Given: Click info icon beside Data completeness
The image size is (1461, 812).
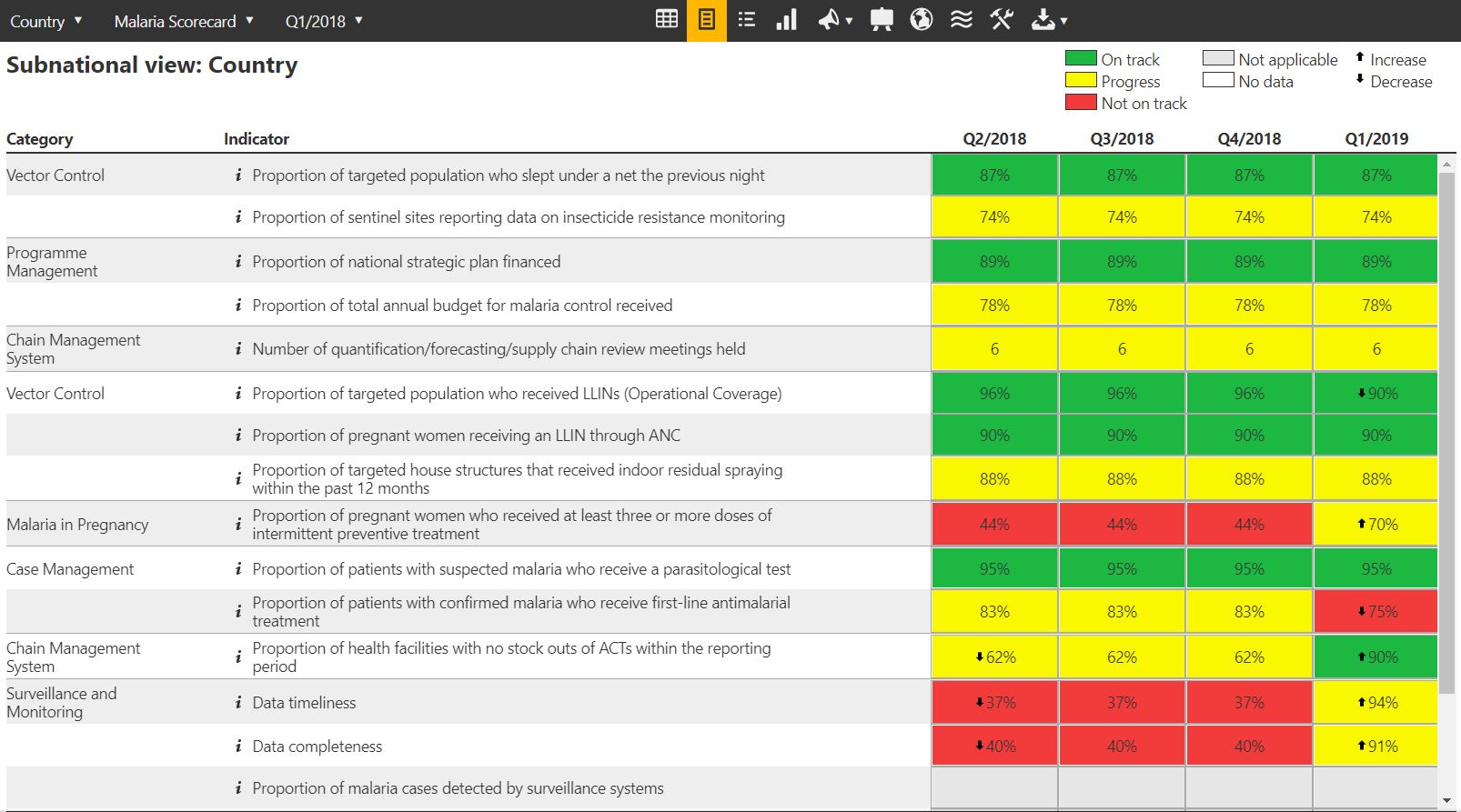Looking at the screenshot, I should (x=238, y=746).
